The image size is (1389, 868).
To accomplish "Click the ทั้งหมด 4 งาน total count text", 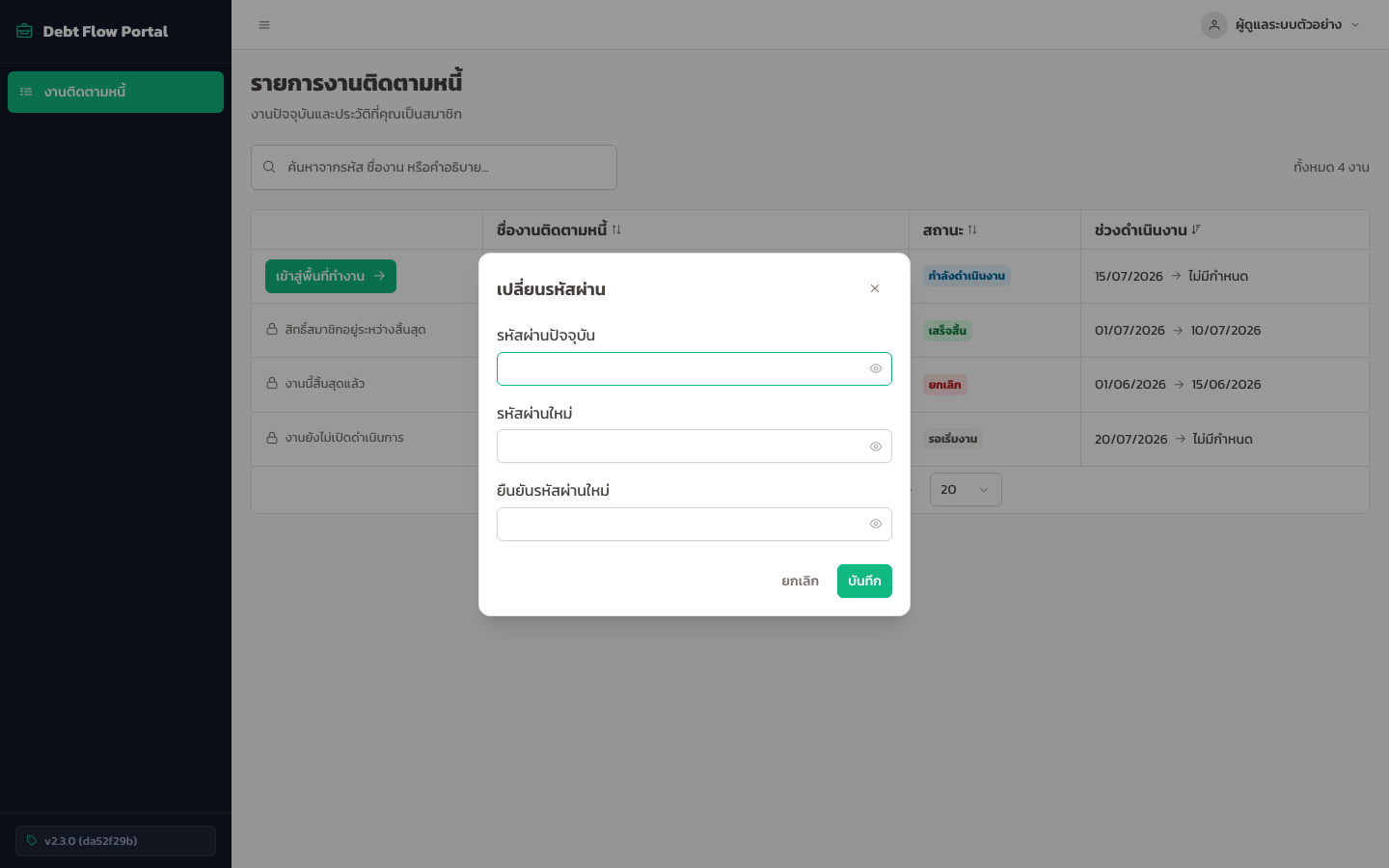I will point(1331,167).
